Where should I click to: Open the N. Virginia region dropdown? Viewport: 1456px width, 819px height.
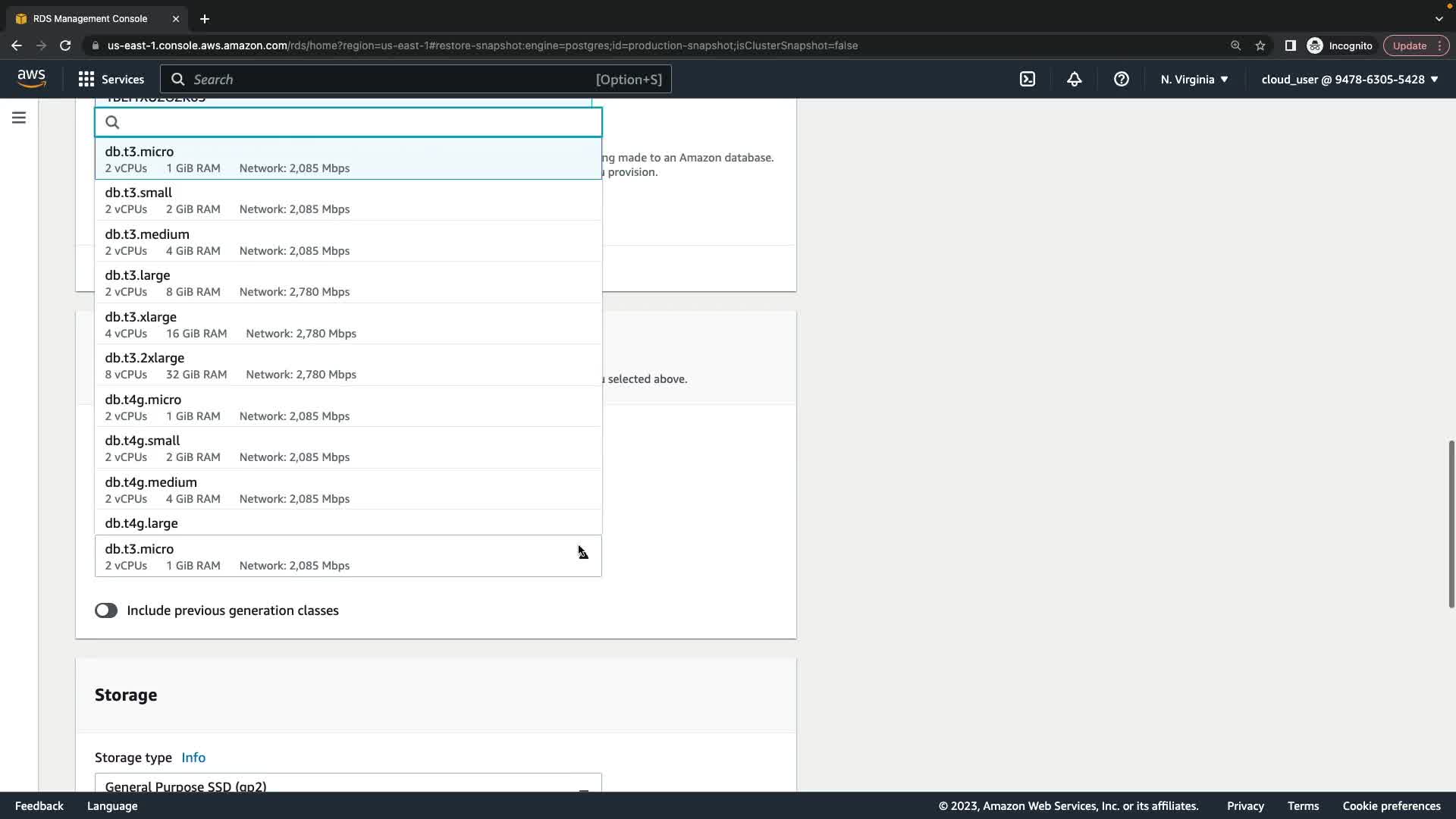(x=1194, y=79)
